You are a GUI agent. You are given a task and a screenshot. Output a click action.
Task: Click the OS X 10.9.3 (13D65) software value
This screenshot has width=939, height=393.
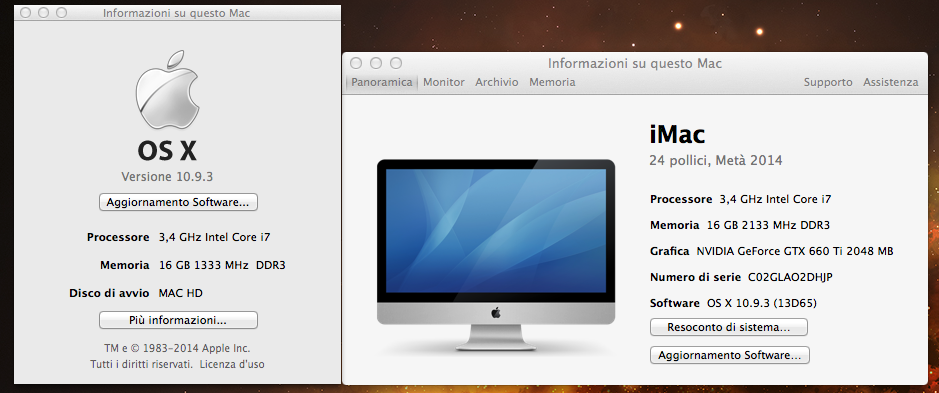(x=762, y=303)
